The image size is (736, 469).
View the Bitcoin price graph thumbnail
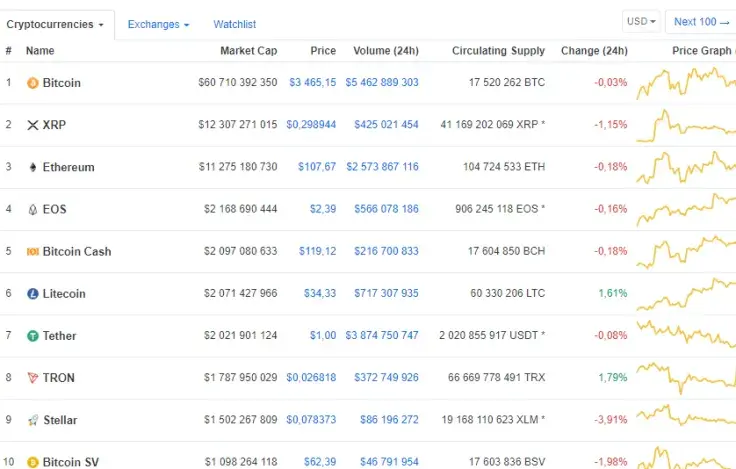tap(686, 82)
